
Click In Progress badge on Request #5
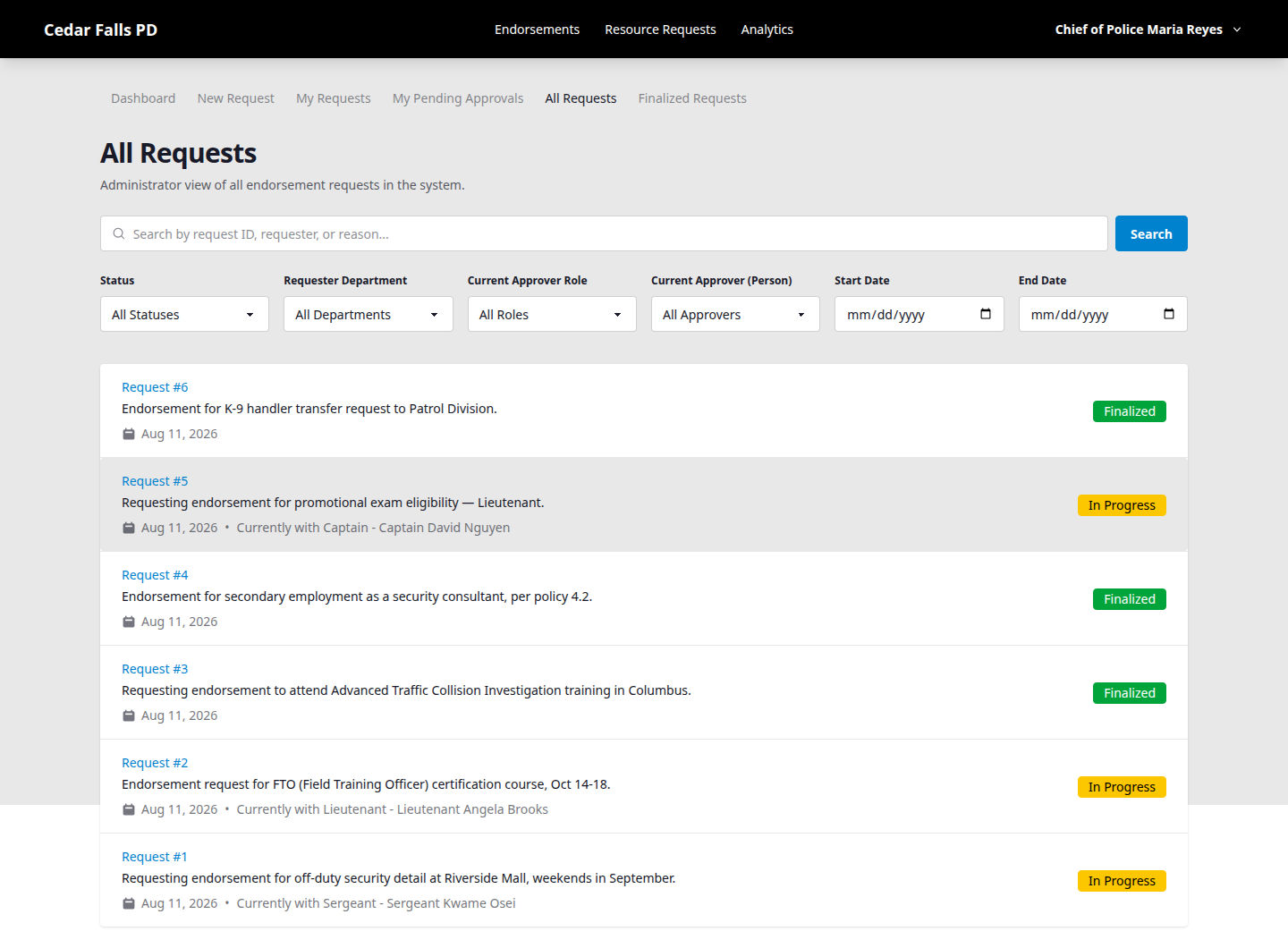pyautogui.click(x=1122, y=505)
